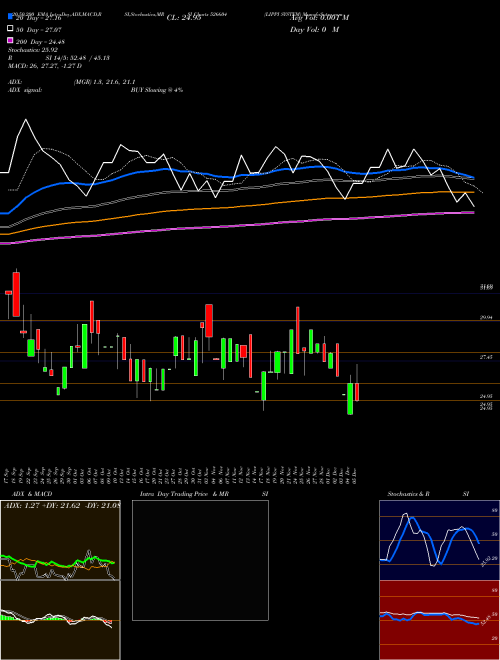Click the blue 20 Day legend swatch
The width and height of the screenshot is (500, 660).
coord(10,17)
